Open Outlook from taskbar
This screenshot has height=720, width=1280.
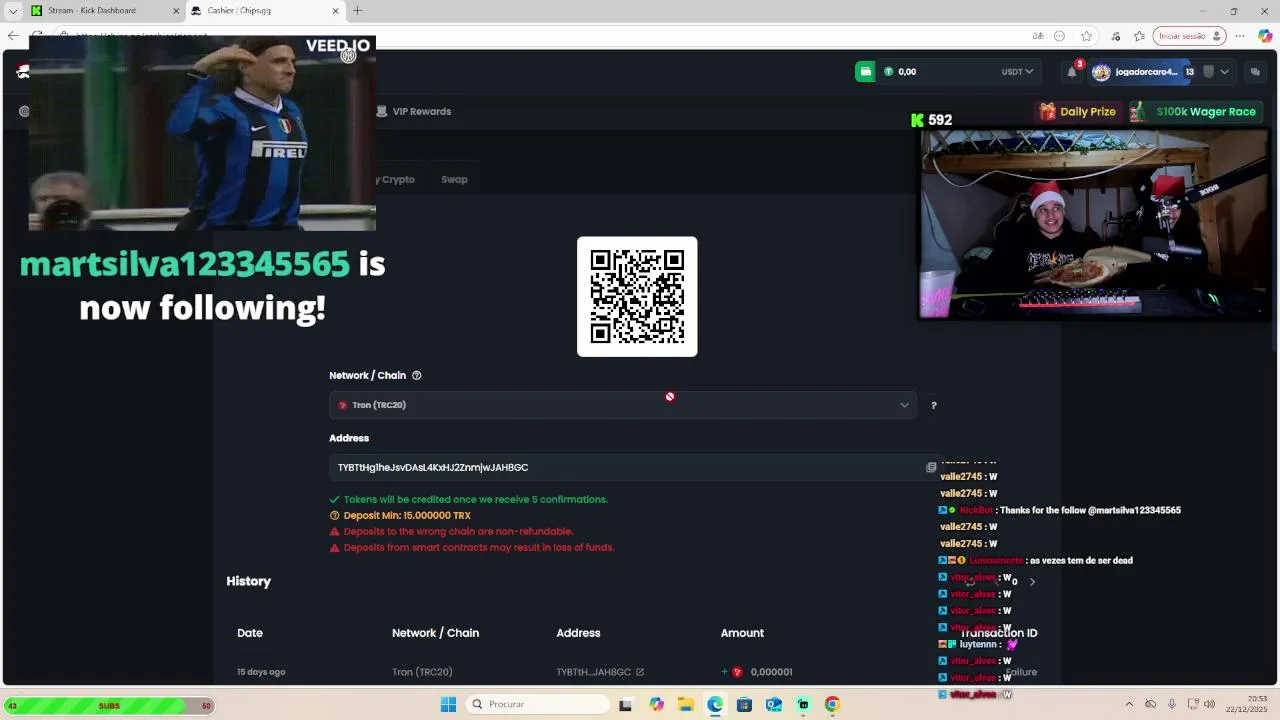pyautogui.click(x=774, y=704)
